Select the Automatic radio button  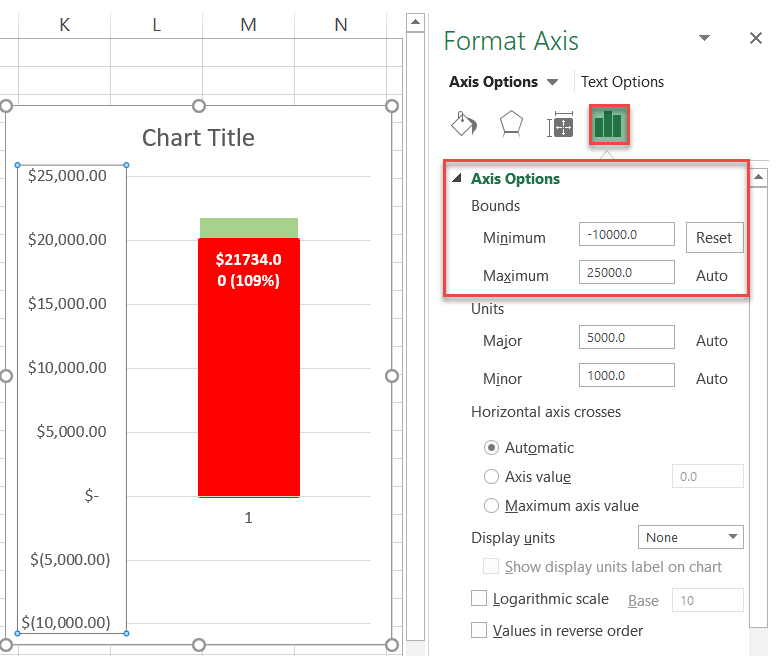(x=491, y=448)
